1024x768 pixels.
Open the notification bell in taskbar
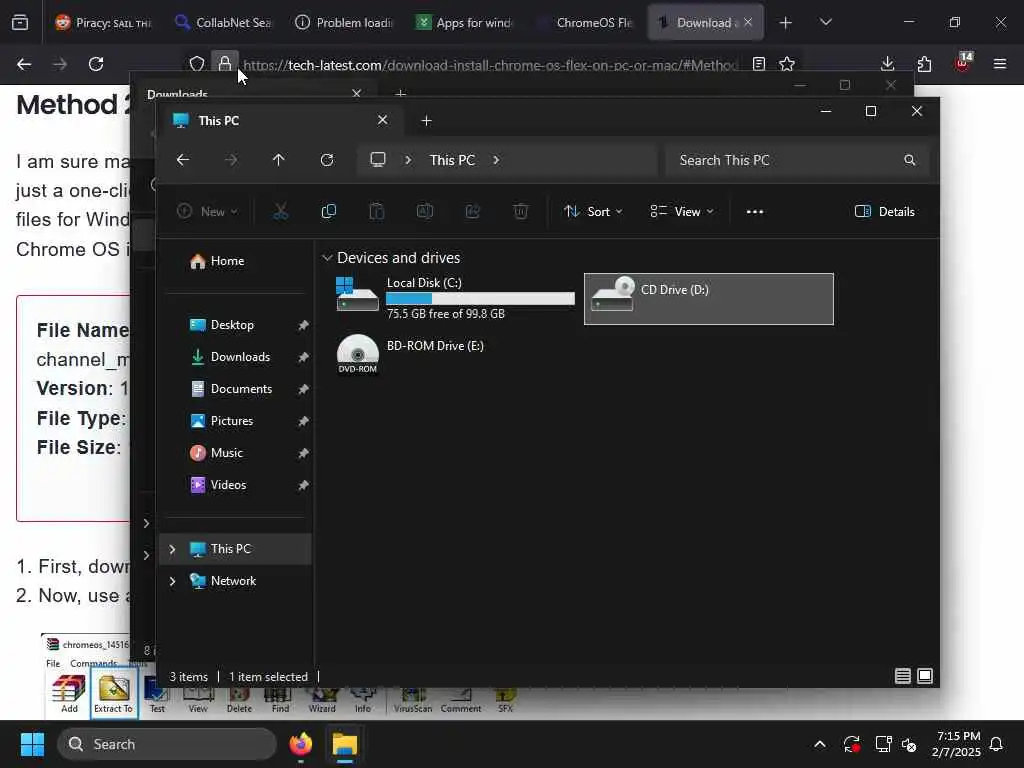pos(997,744)
